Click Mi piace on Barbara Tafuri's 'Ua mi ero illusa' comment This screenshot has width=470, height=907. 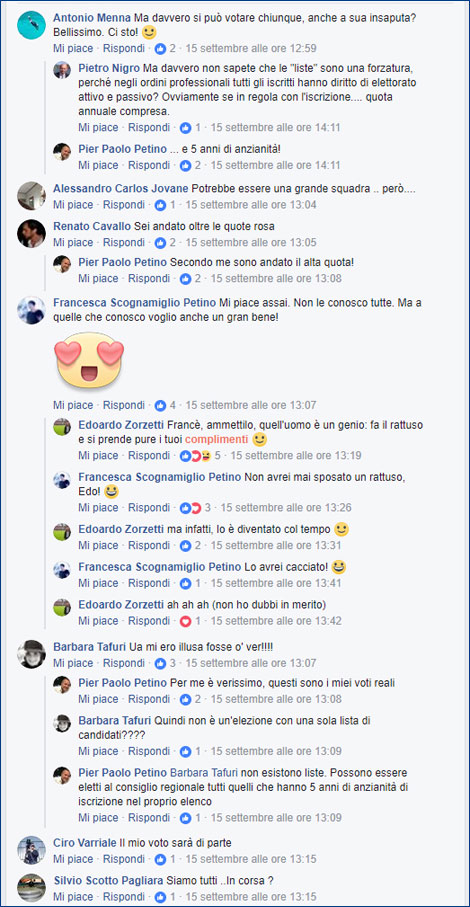(73, 663)
